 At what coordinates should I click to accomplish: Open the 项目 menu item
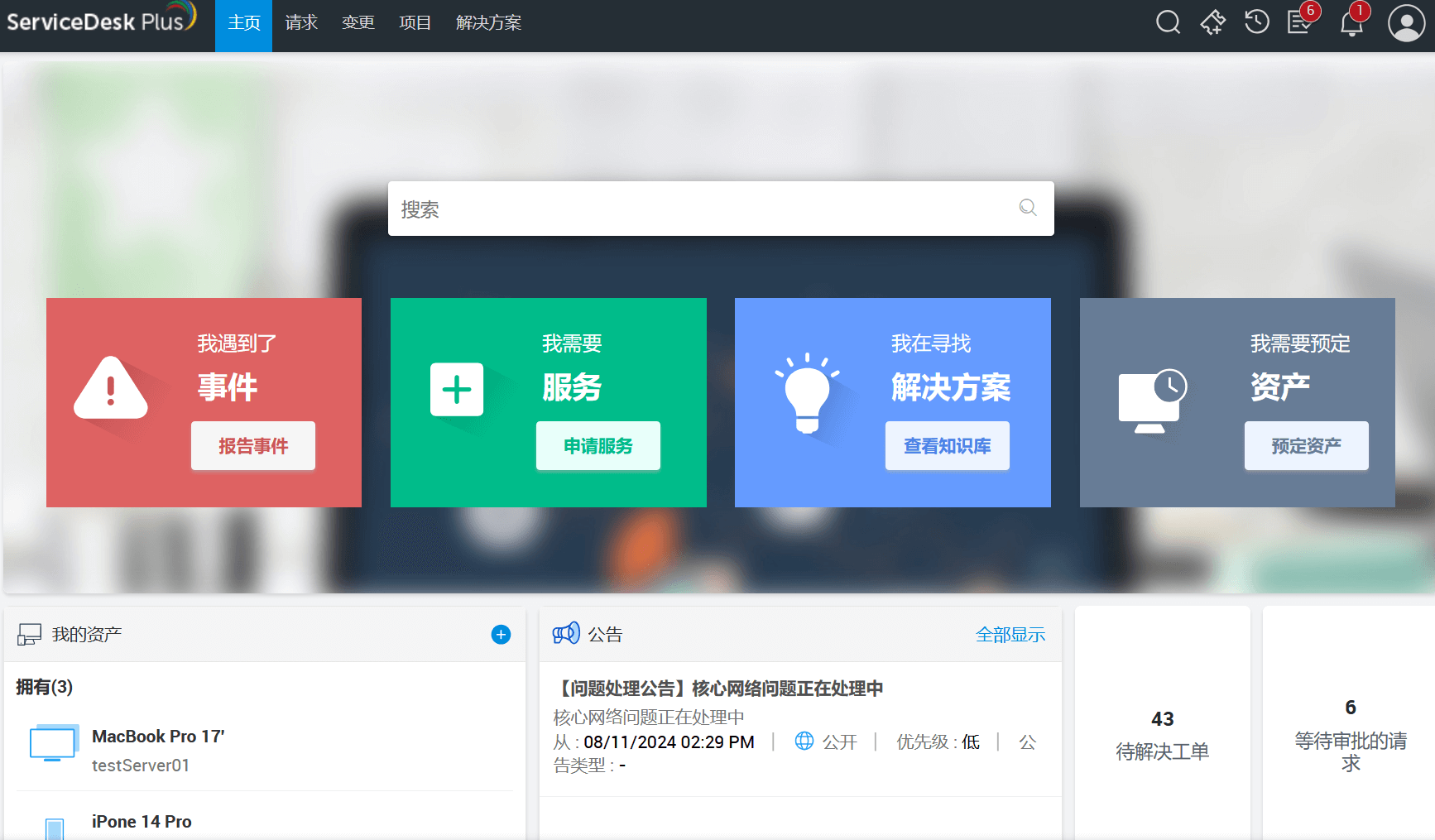click(414, 22)
